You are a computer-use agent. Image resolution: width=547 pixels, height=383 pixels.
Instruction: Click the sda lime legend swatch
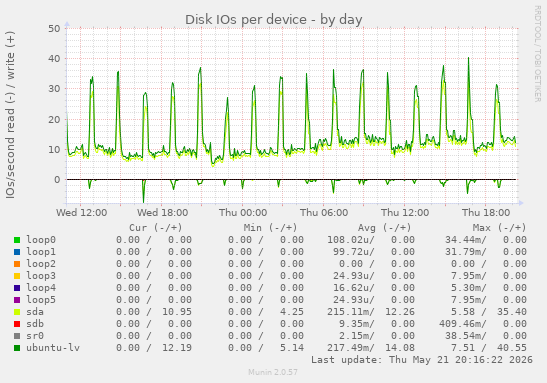click(17, 312)
